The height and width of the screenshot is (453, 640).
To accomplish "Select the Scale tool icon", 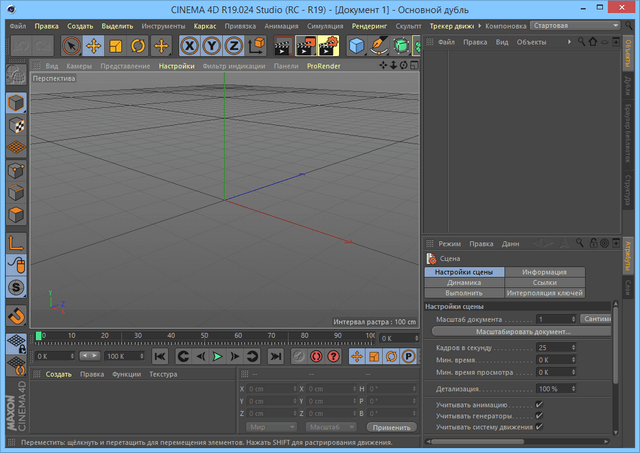I will click(x=115, y=45).
